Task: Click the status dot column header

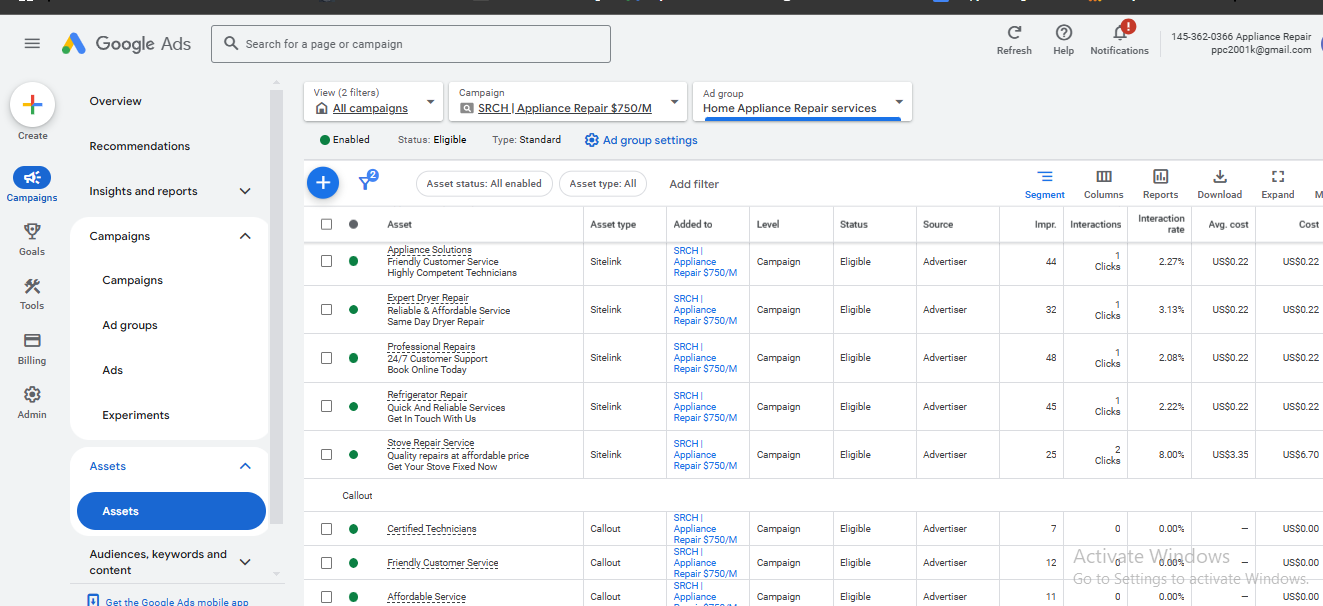Action: click(x=353, y=224)
